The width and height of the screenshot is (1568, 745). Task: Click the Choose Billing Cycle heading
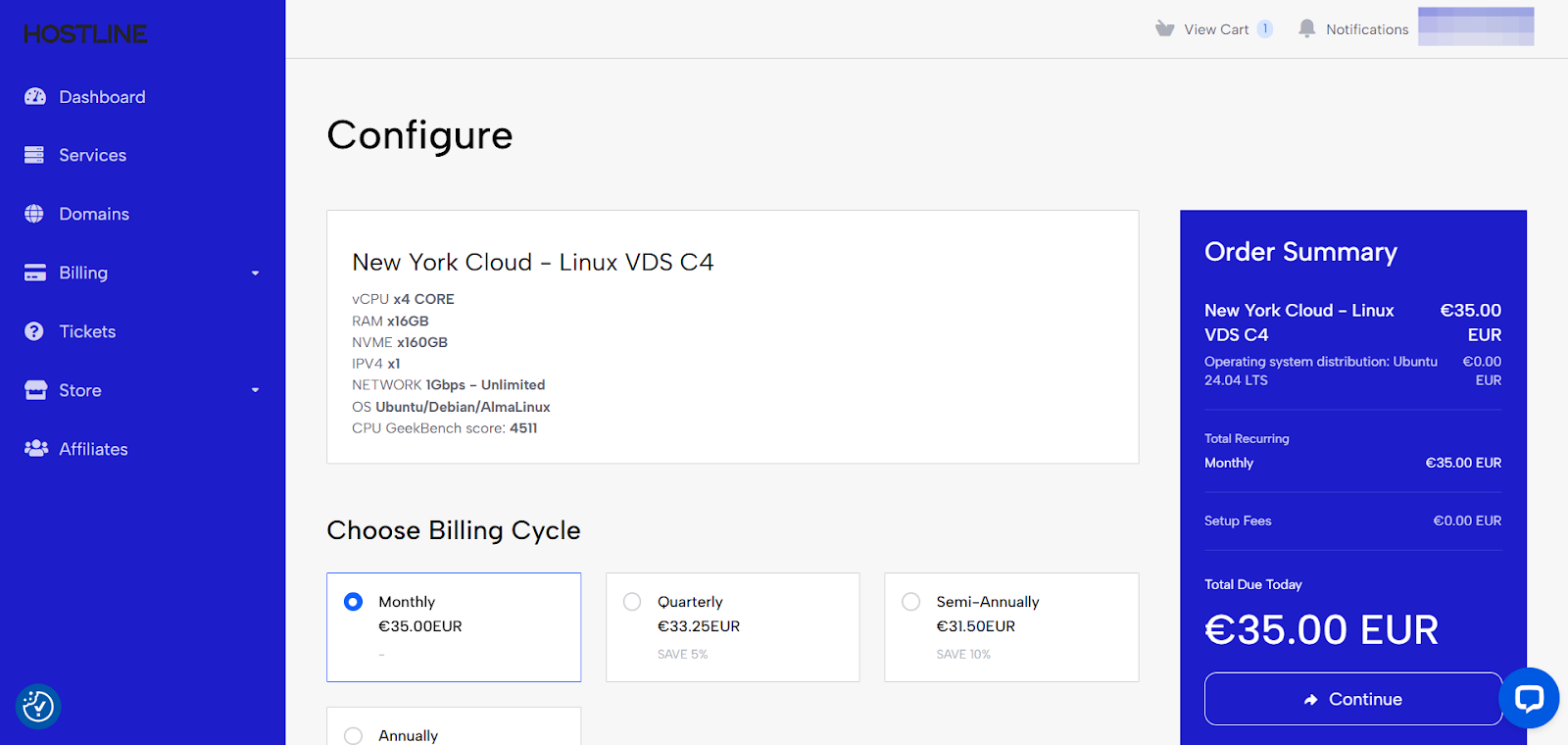click(x=454, y=530)
